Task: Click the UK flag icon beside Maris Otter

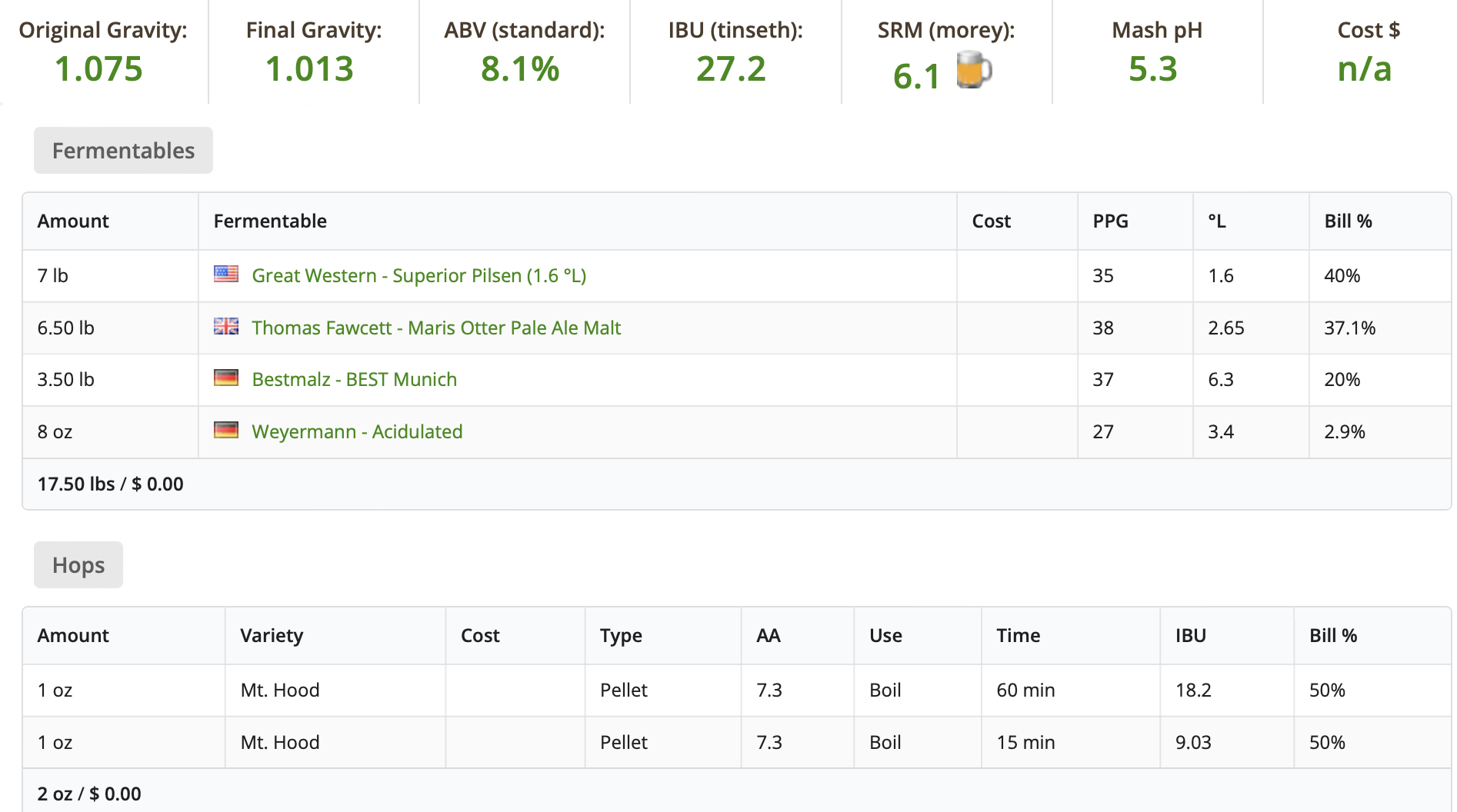Action: point(226,326)
